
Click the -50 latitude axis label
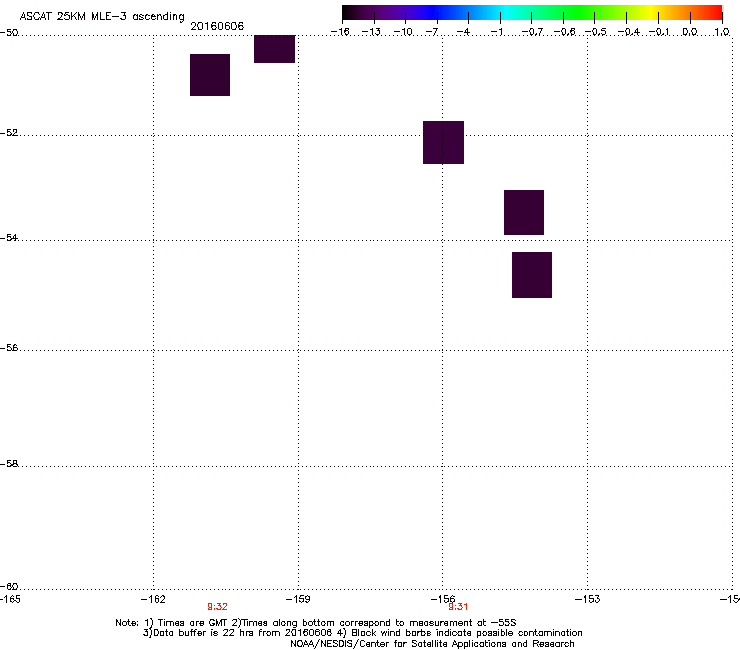click(9, 33)
